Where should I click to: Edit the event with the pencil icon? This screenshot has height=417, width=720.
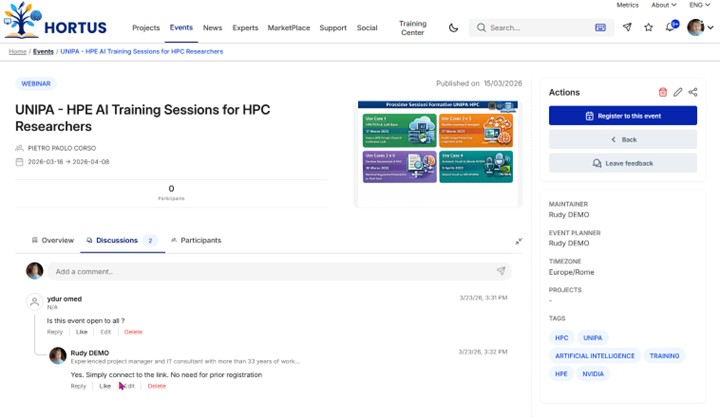[x=678, y=92]
